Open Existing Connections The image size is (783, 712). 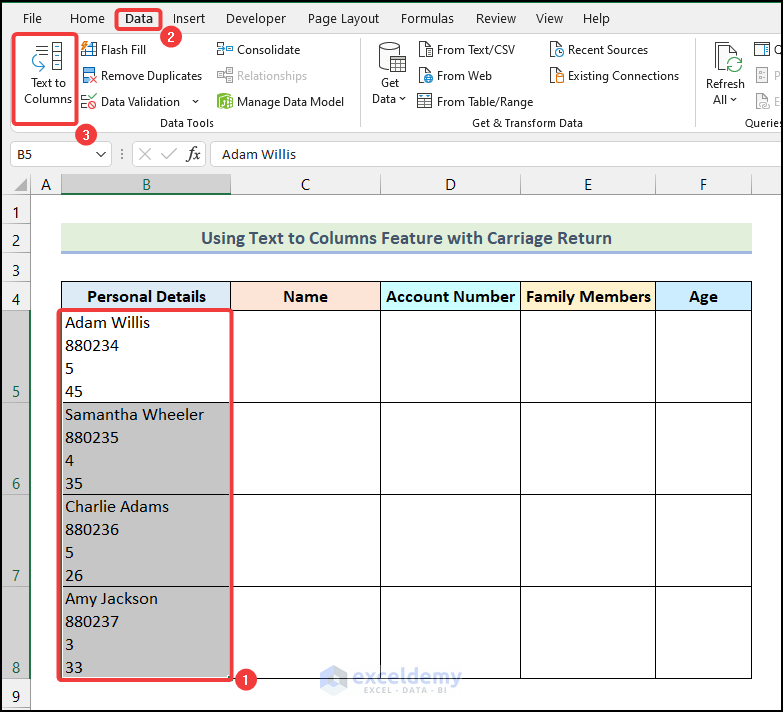pyautogui.click(x=612, y=76)
